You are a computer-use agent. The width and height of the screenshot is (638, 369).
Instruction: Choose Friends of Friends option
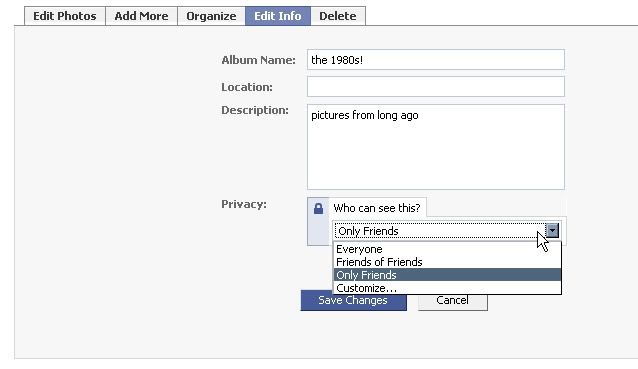coord(447,262)
